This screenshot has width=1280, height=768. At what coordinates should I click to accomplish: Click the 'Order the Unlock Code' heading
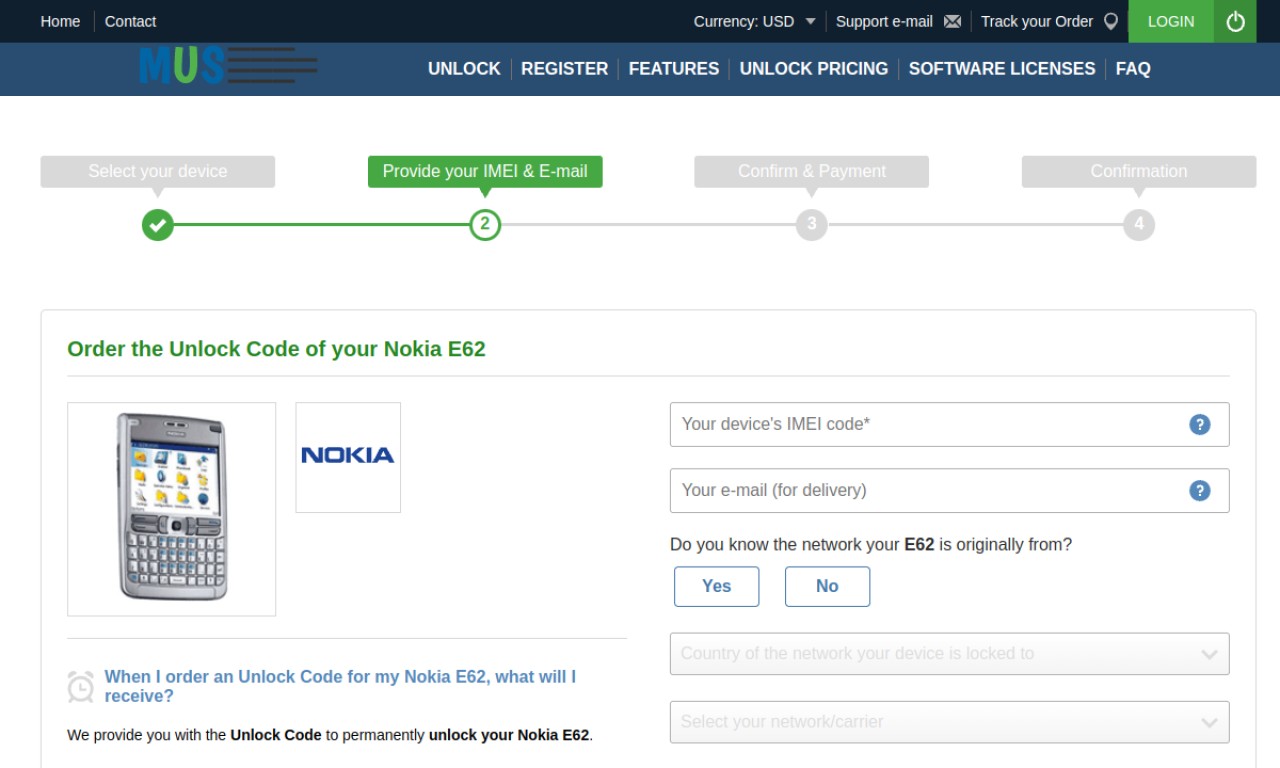click(276, 349)
